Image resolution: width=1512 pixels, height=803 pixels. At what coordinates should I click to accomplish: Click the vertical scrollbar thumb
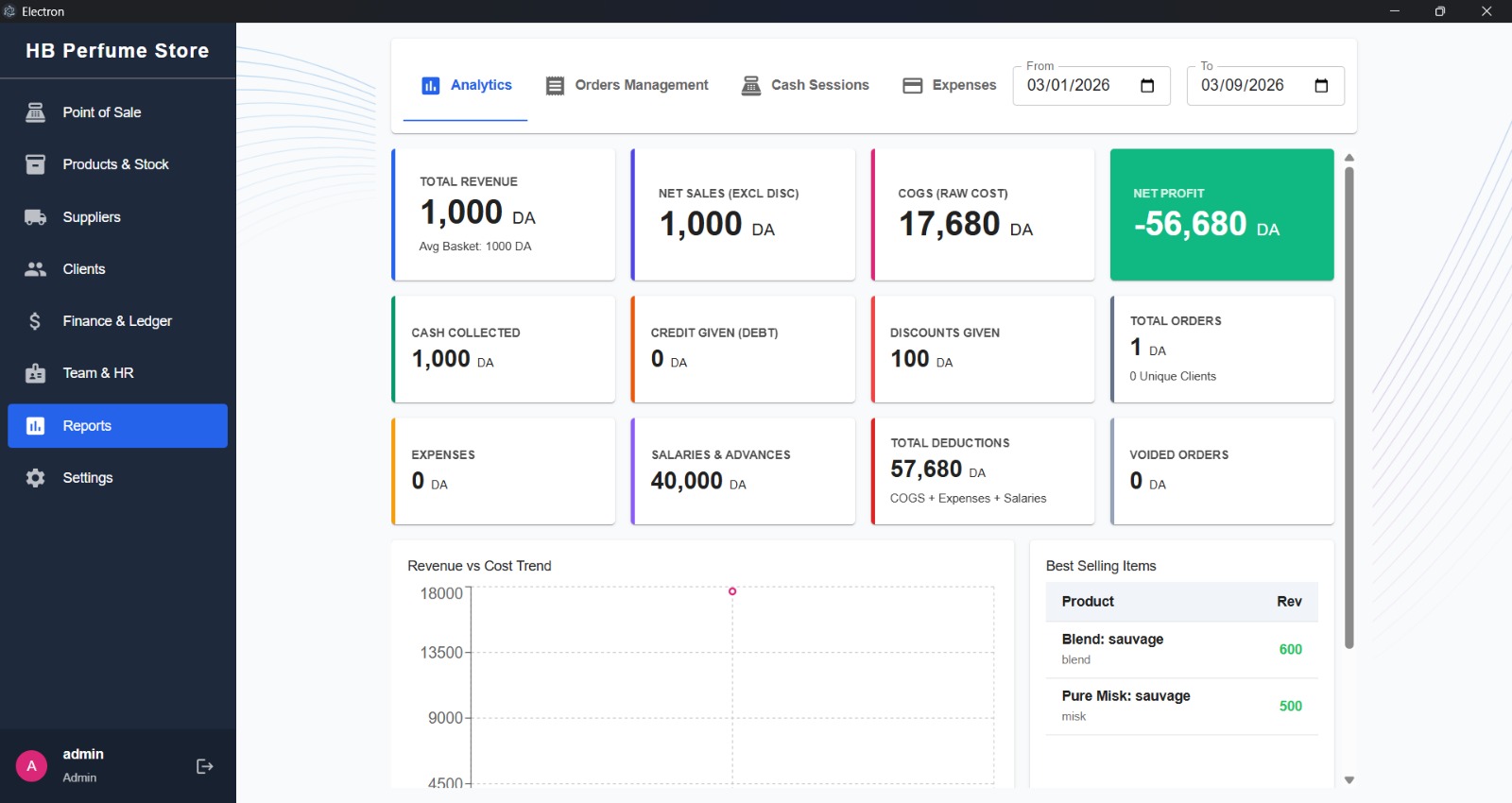point(1349,406)
